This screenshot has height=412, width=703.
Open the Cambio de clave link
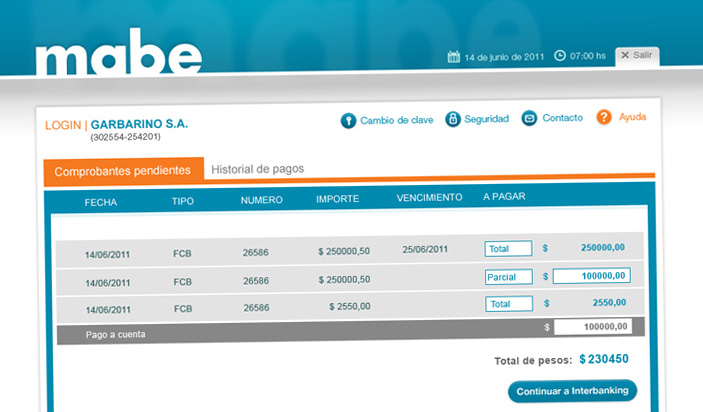tap(397, 119)
